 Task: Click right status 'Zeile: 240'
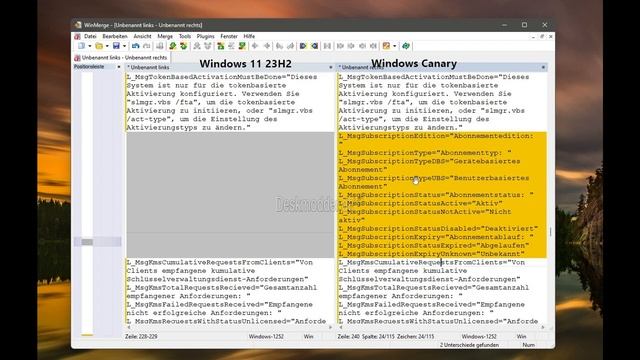click(x=348, y=336)
